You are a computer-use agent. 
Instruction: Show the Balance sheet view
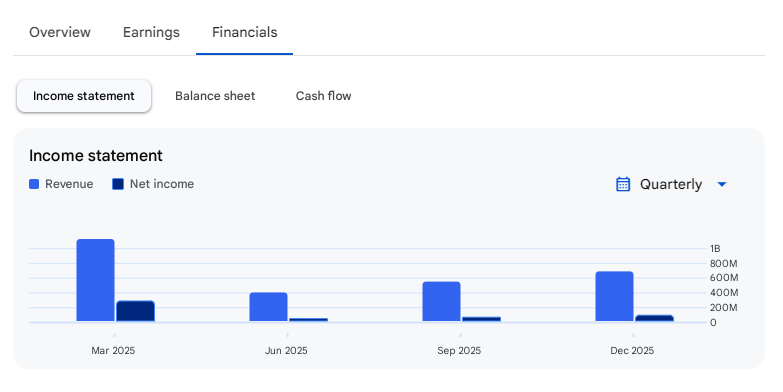[x=215, y=96]
